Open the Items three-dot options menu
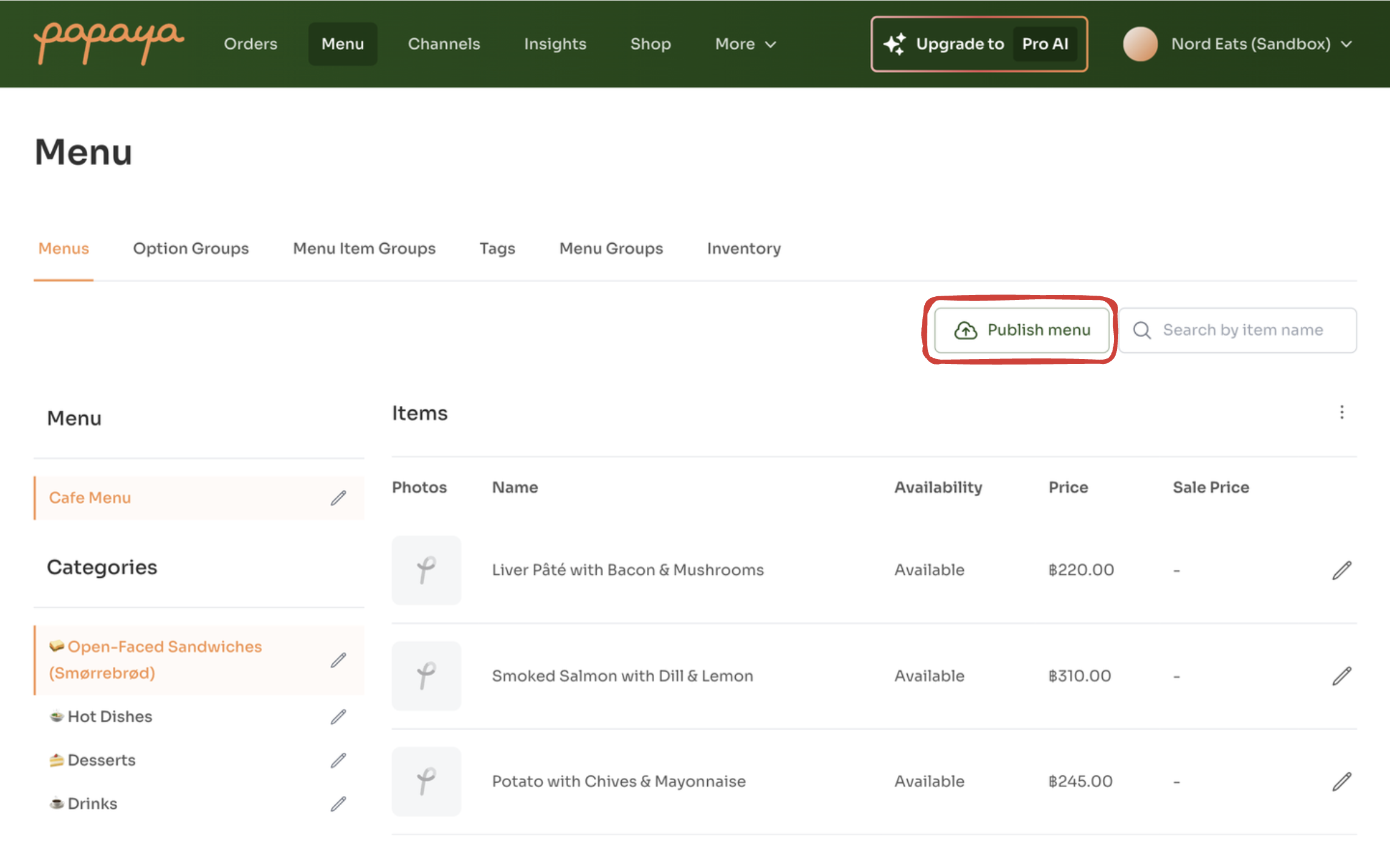Image resolution: width=1390 pixels, height=868 pixels. (1341, 413)
